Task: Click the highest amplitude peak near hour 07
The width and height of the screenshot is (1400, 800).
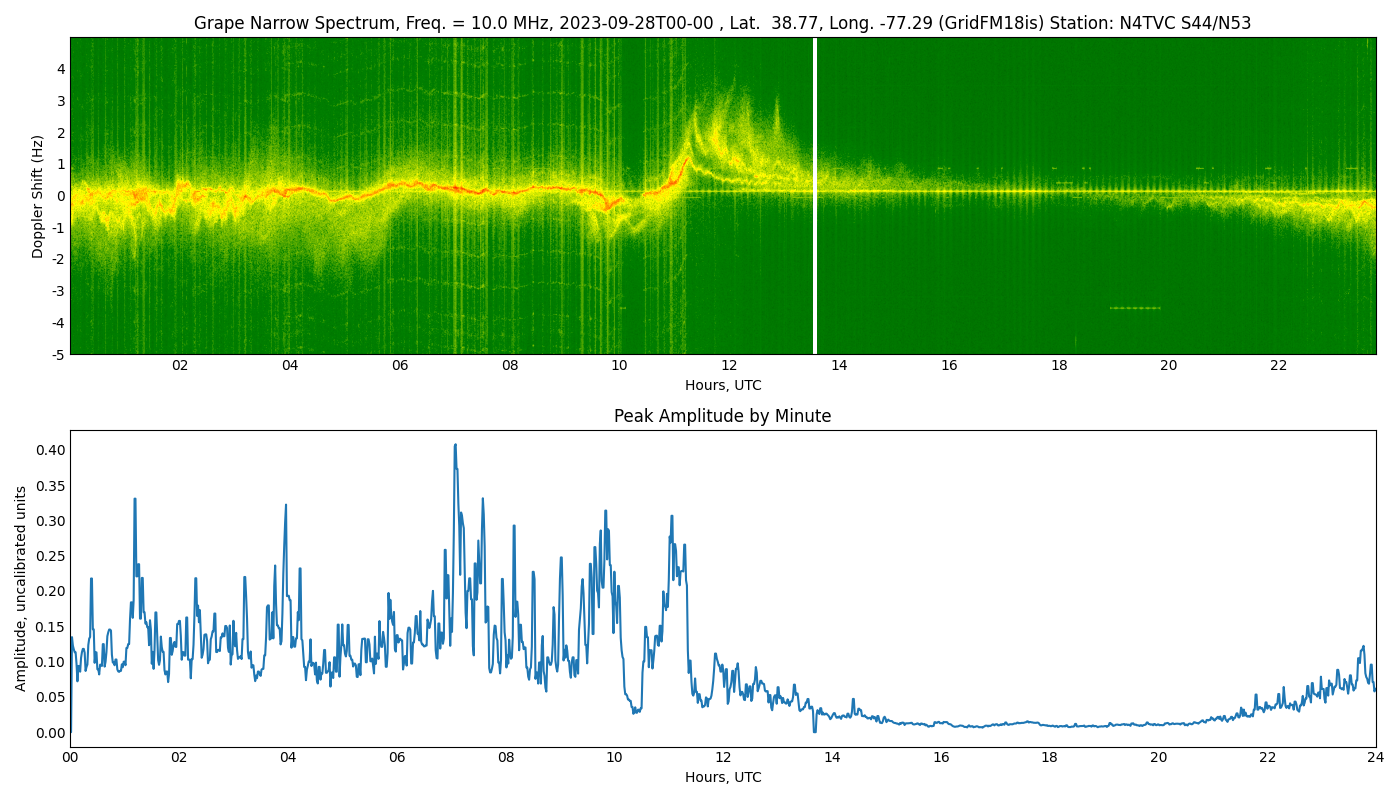Action: pos(457,443)
